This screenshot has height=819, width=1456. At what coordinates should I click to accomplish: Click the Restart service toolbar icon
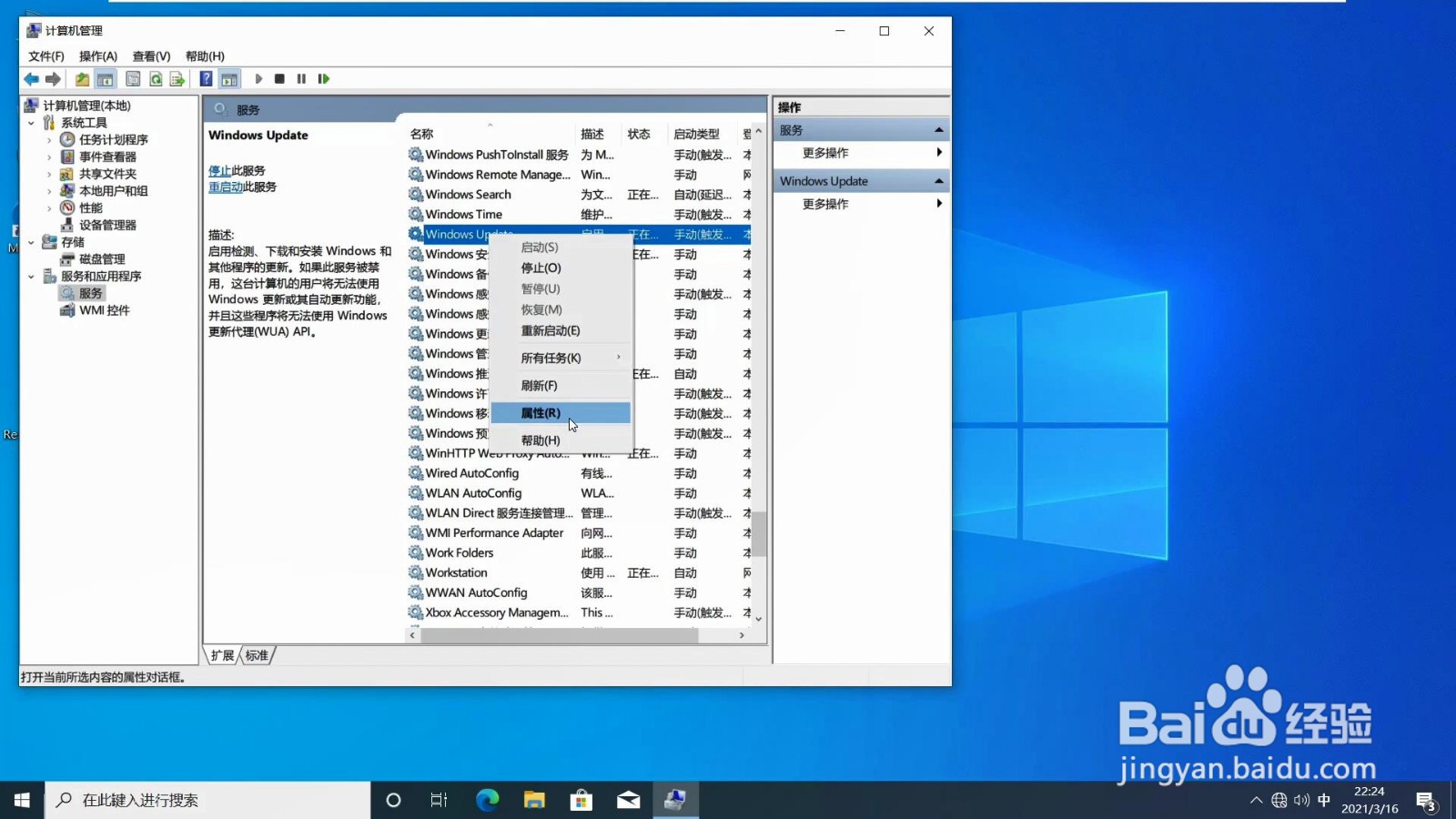point(323,79)
